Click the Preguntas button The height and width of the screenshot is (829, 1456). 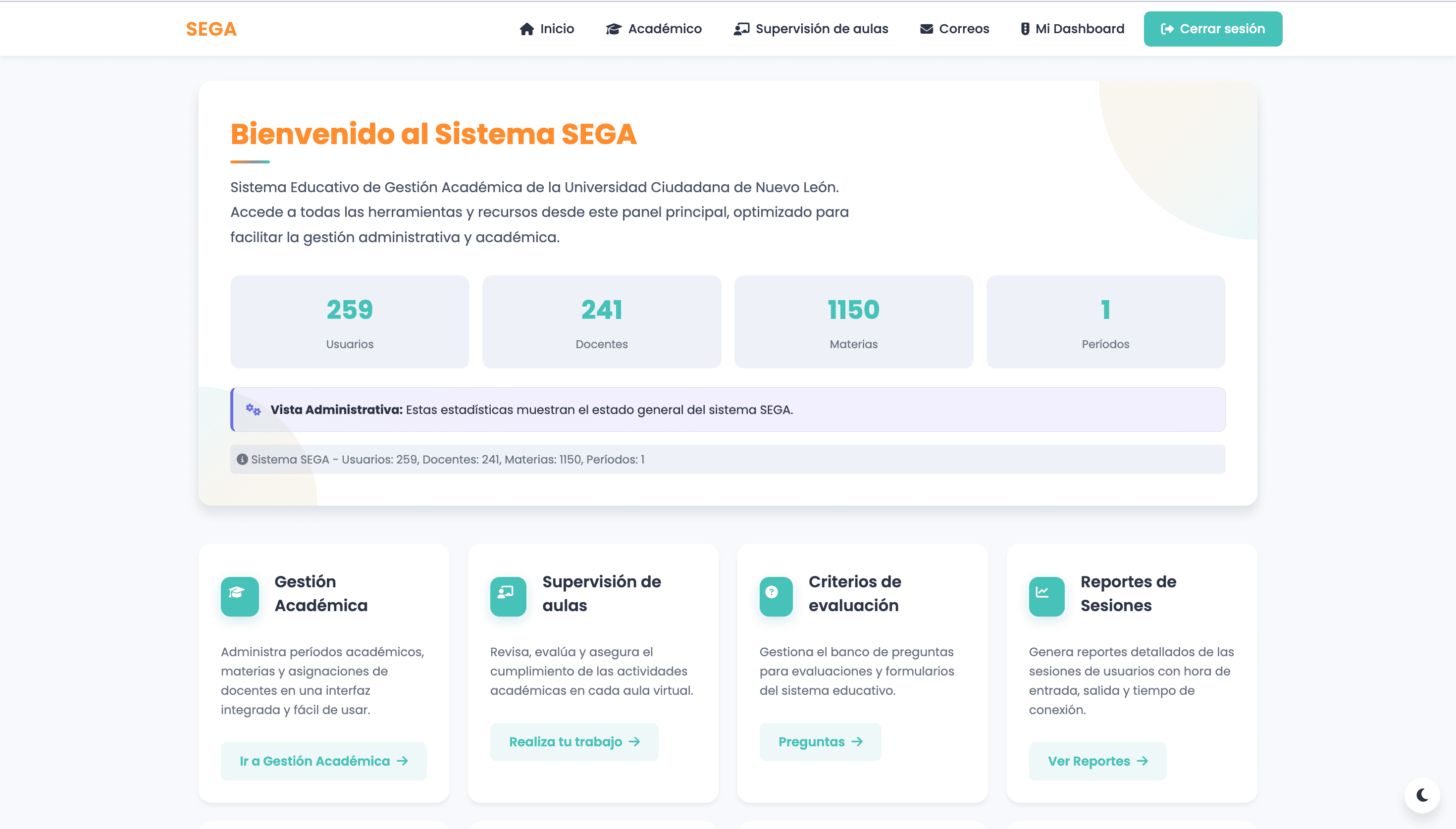[820, 742]
